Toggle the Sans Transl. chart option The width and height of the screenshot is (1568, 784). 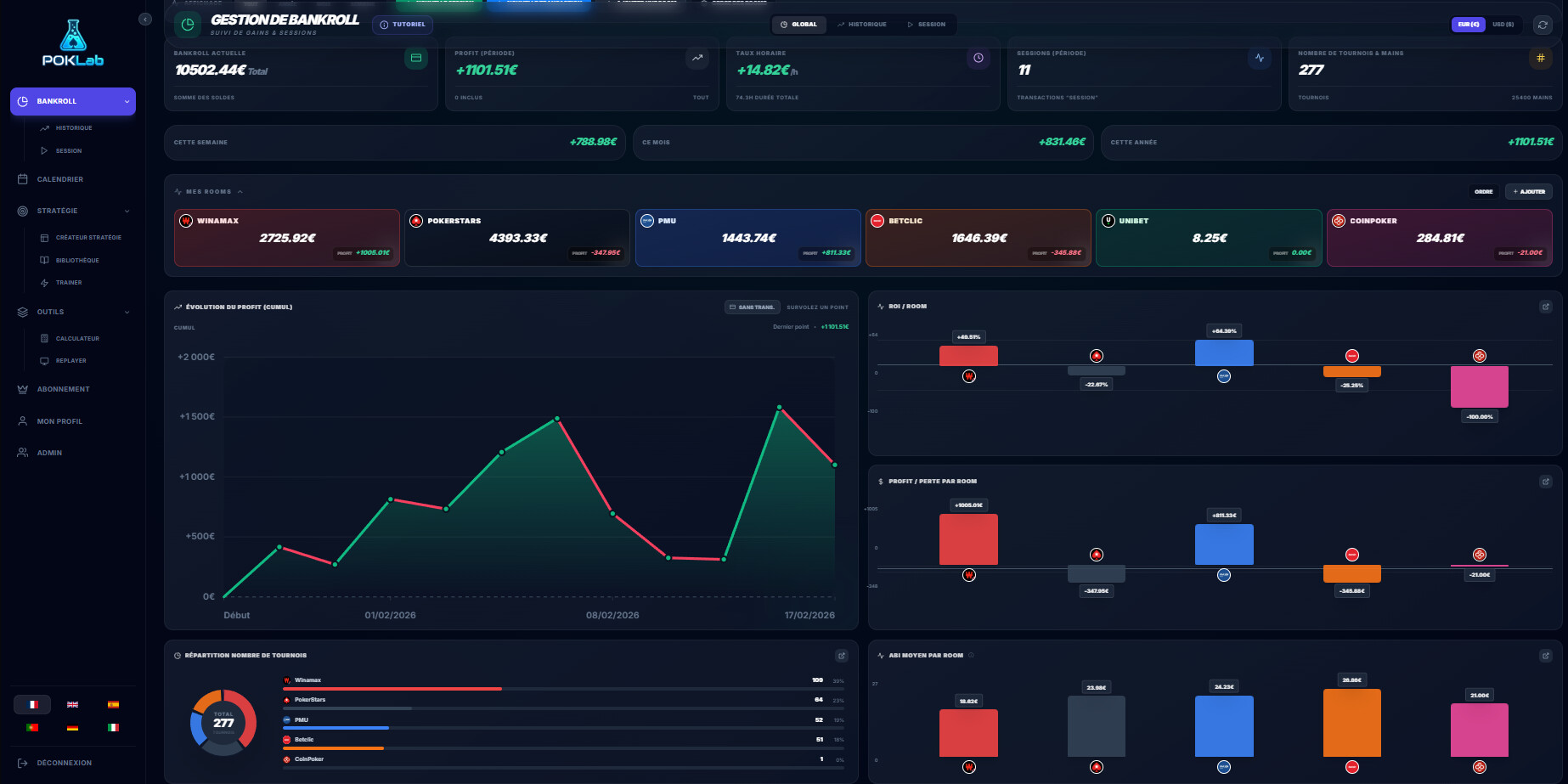tap(752, 307)
